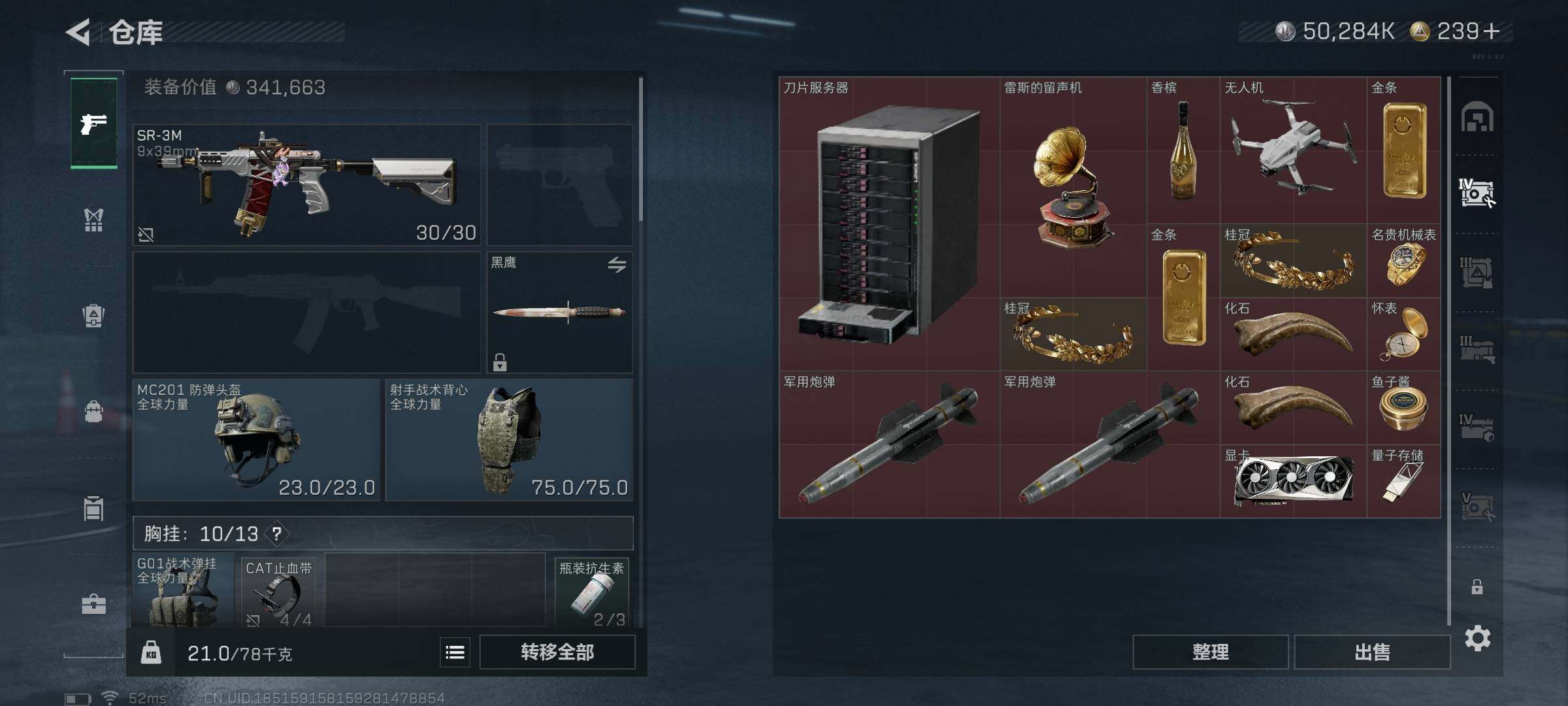Viewport: 1568px width, 706px height.
Task: Open the briefcase category icon in sidebar
Action: [93, 604]
